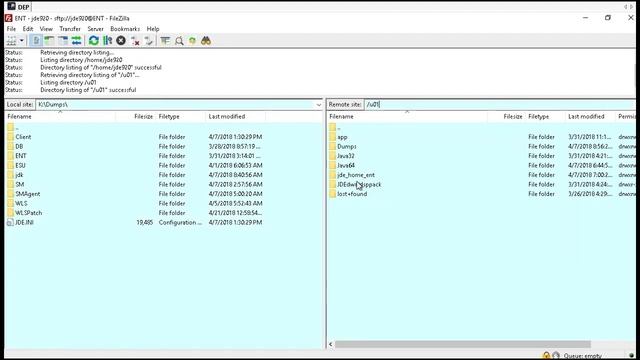Open the Bookmarks menu
Image resolution: width=640 pixels, height=360 pixels.
(125, 29)
